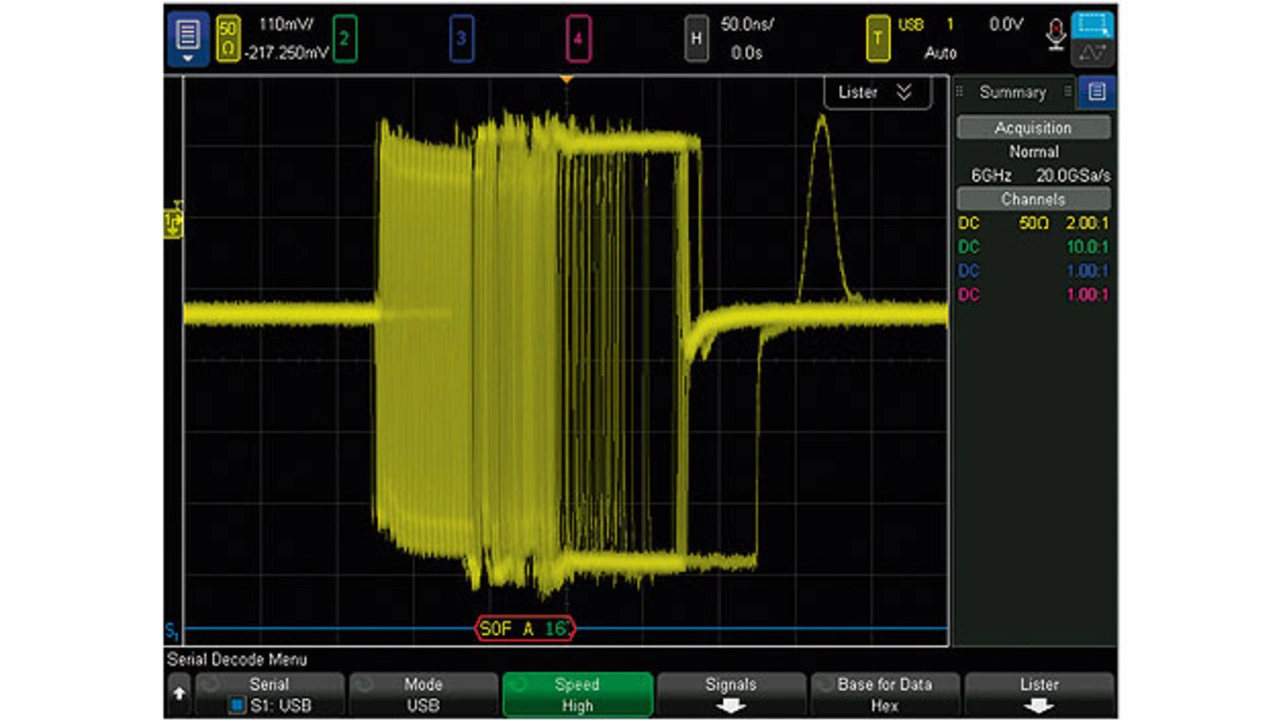Select the SOF A 16 decode packet

pyautogui.click(x=525, y=629)
